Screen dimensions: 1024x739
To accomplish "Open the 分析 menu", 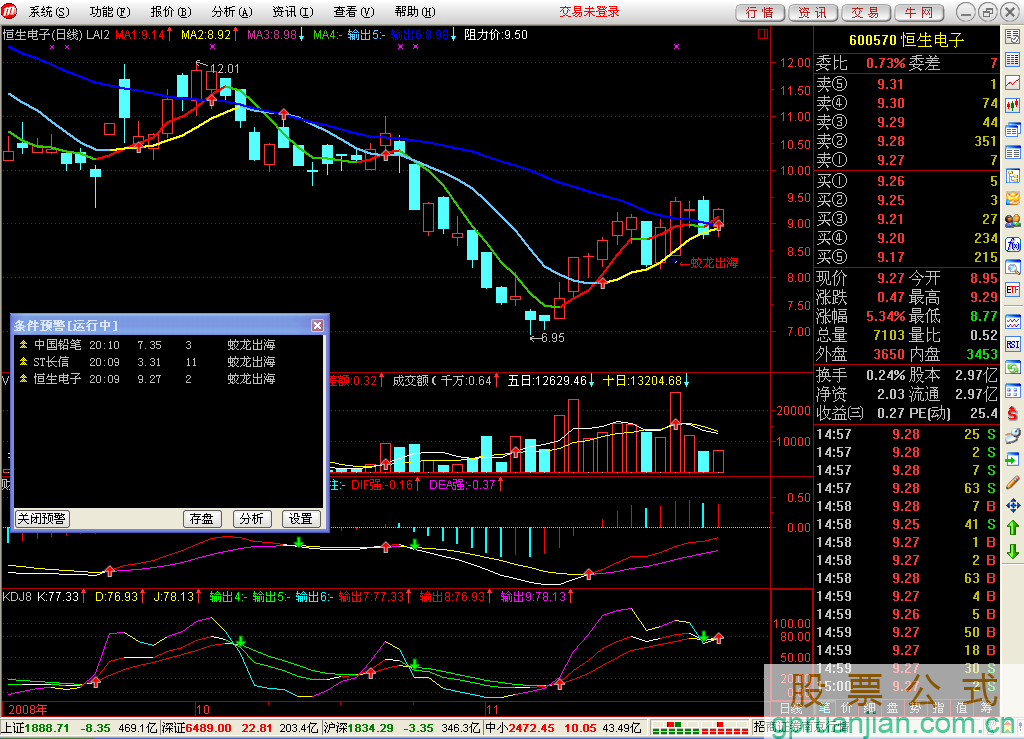I will pyautogui.click(x=229, y=12).
